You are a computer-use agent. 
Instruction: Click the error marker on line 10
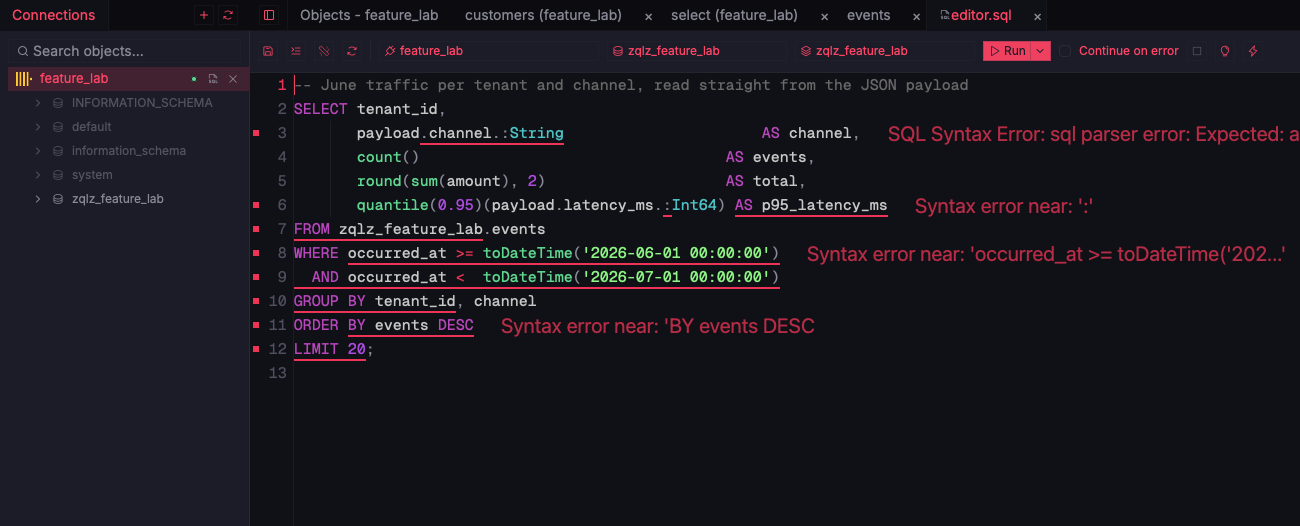[x=257, y=301]
